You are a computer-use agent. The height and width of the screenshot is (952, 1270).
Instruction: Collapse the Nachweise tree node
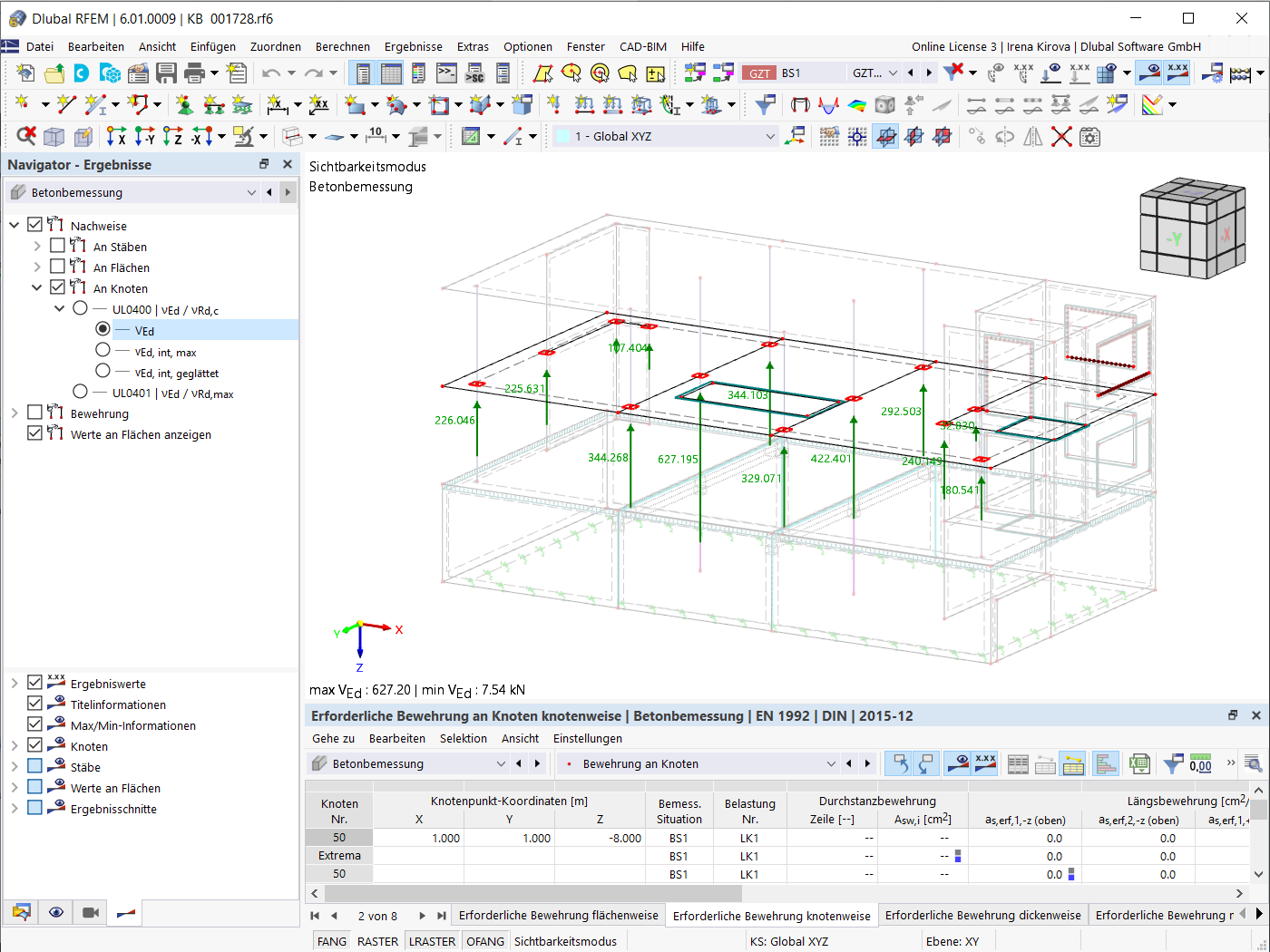tap(15, 225)
